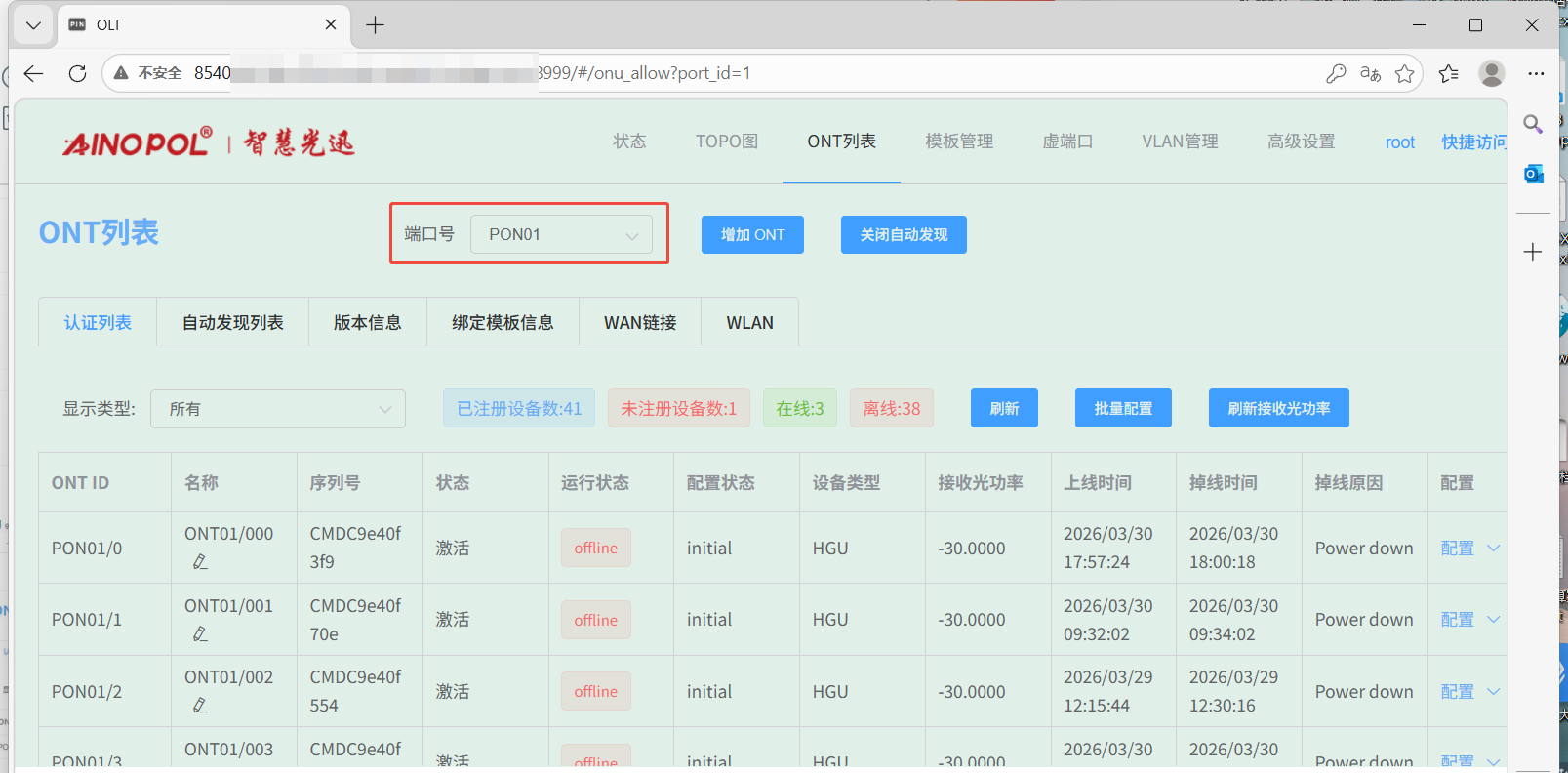Open the Outlook sidebar icon

point(1533,174)
